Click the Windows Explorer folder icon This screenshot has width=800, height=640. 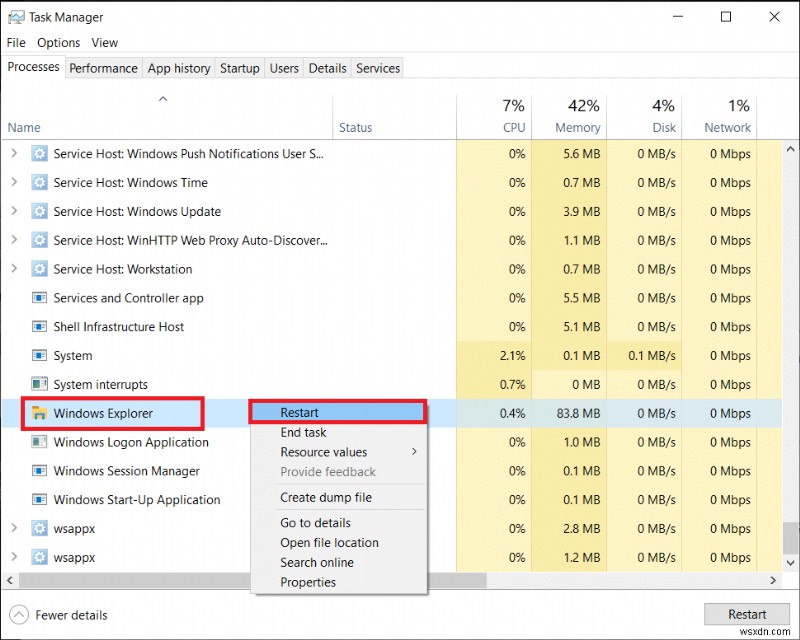(x=38, y=413)
